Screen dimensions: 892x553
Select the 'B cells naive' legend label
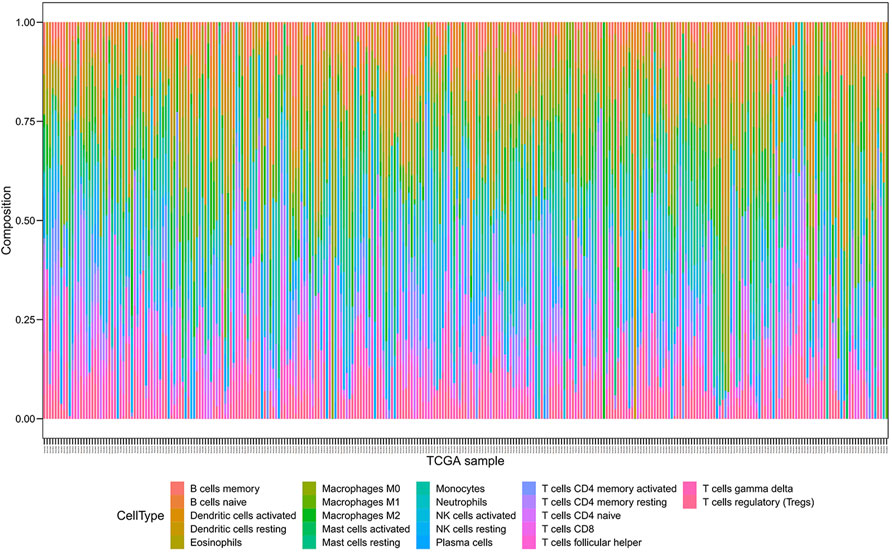tap(218, 502)
